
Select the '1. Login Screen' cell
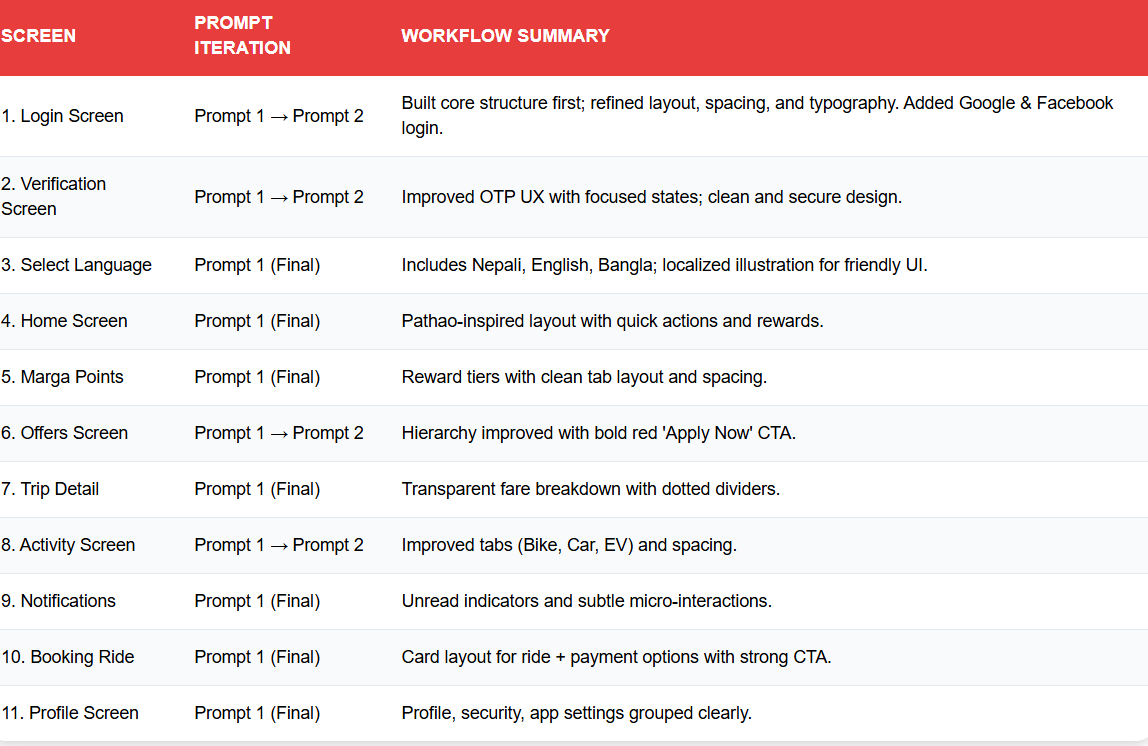63,116
